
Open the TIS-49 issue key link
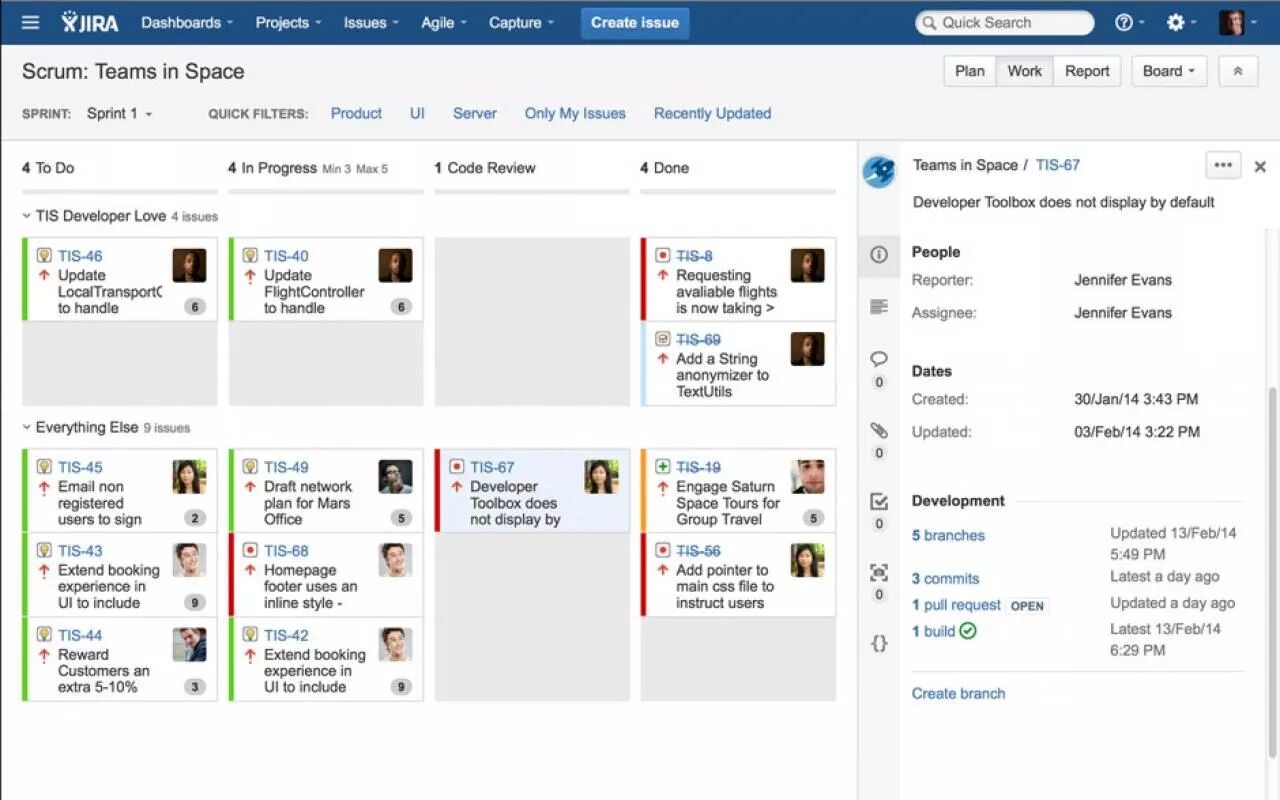pos(286,467)
